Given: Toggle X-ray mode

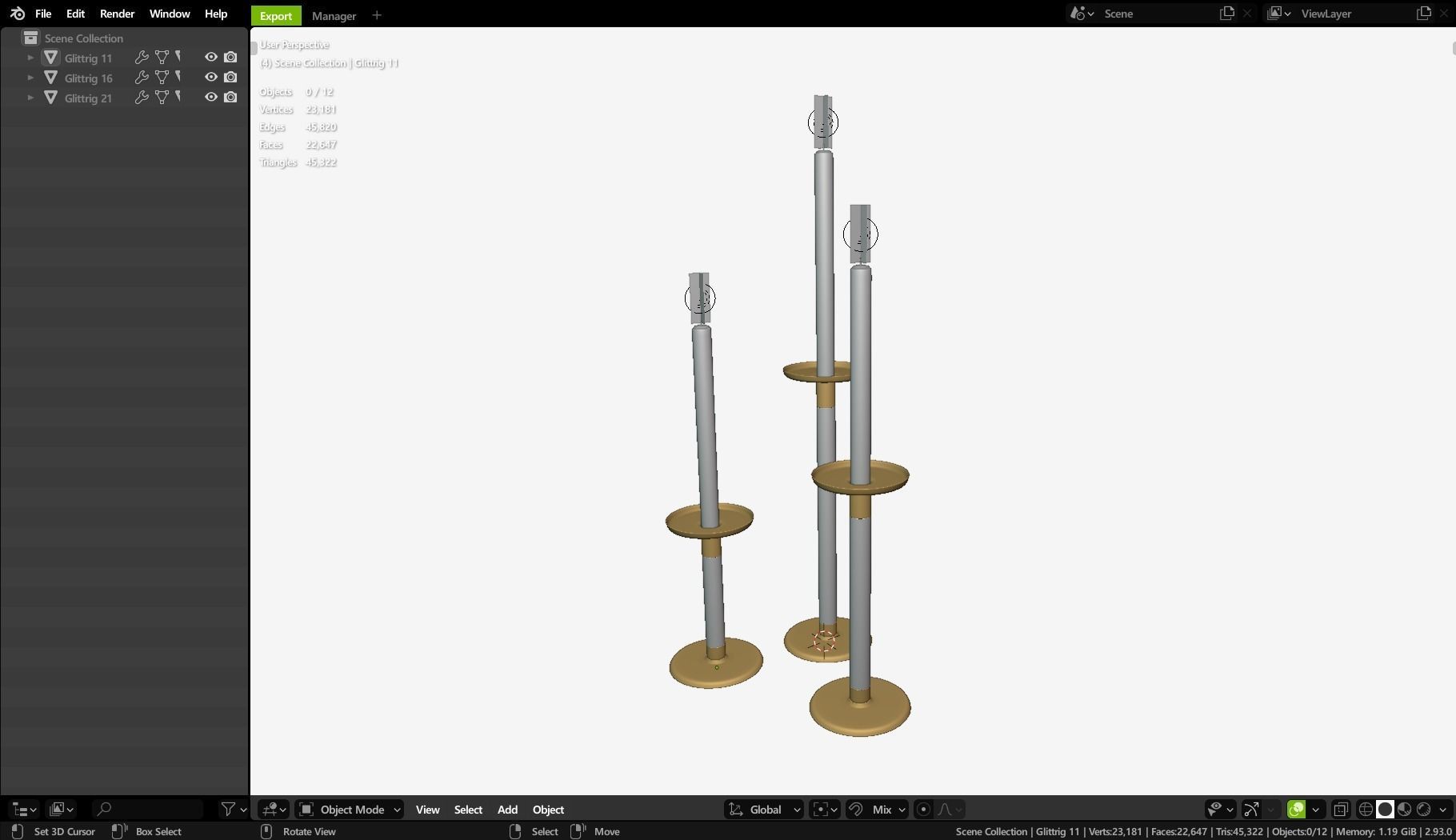Looking at the screenshot, I should click(1341, 809).
